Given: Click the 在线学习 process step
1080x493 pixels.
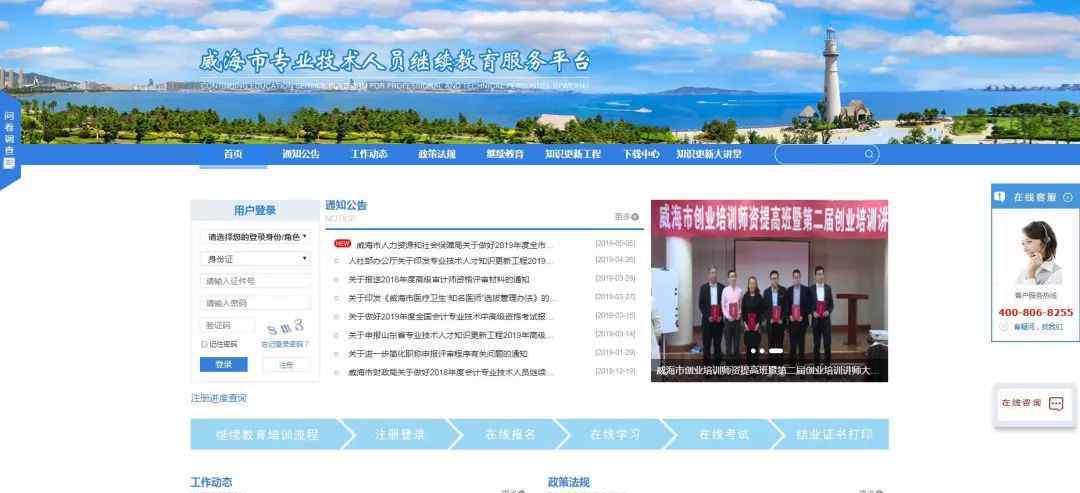Looking at the screenshot, I should tap(615, 434).
